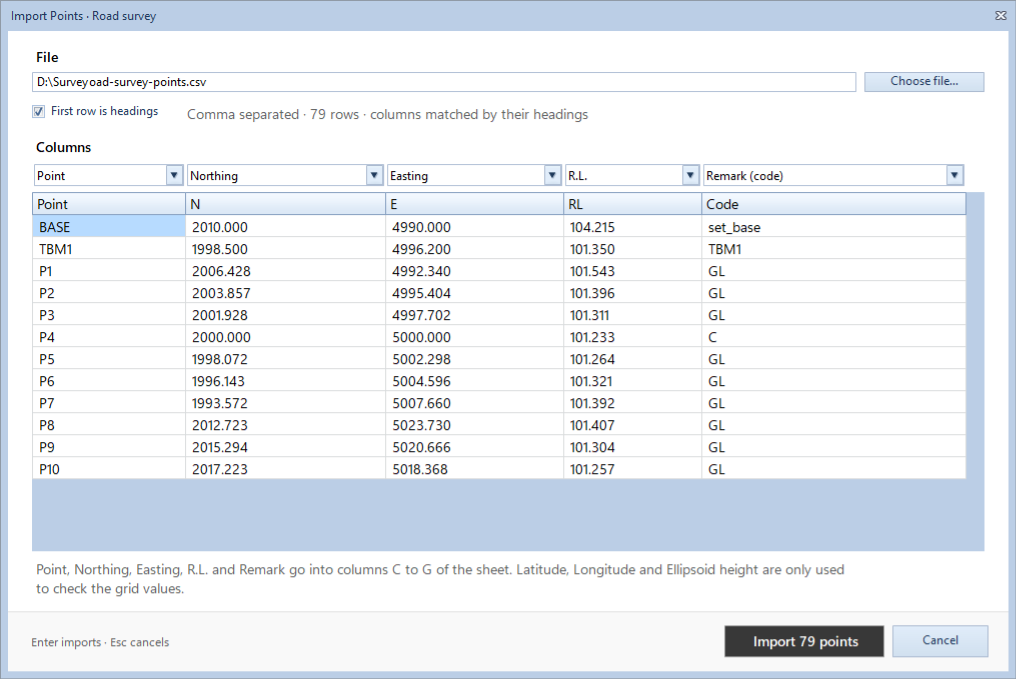Select the P7 point cell
Image resolution: width=1016 pixels, height=679 pixels.
(x=109, y=403)
